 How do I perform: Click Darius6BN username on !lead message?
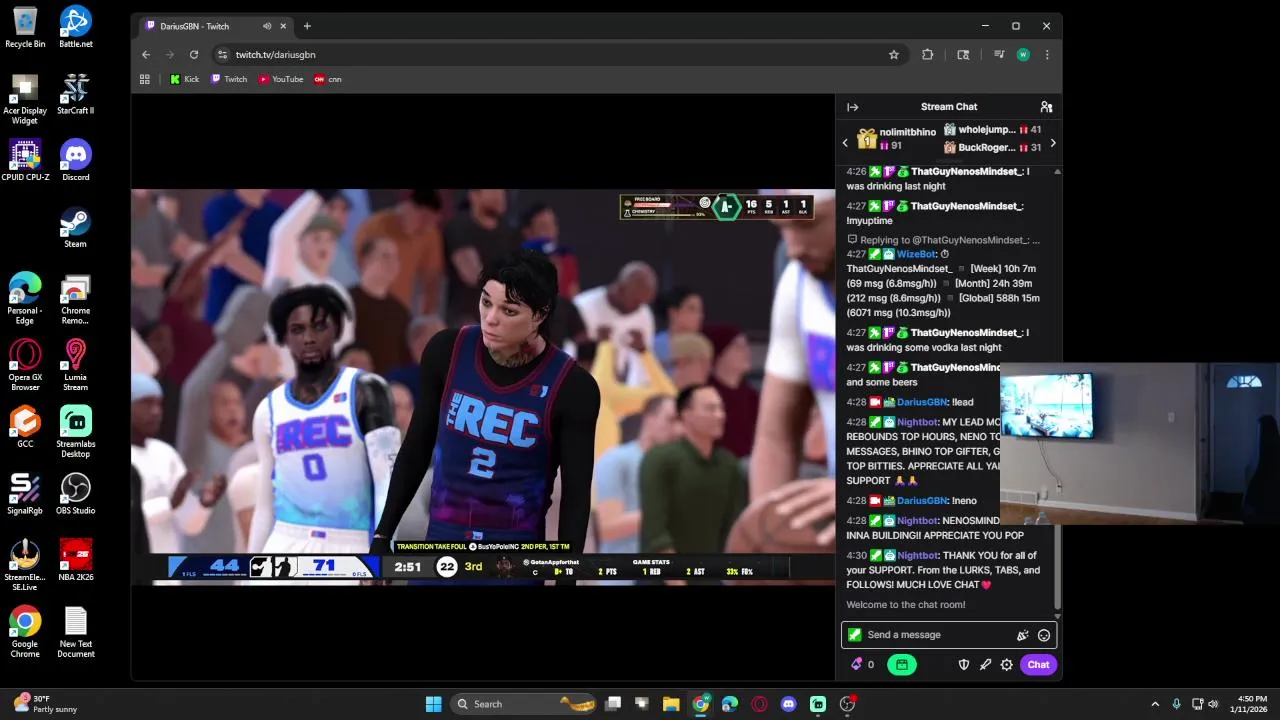point(922,402)
